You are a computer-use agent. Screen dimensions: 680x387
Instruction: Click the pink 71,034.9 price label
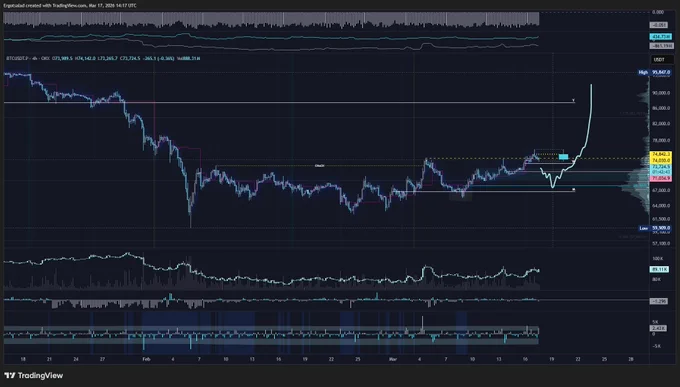tap(661, 178)
